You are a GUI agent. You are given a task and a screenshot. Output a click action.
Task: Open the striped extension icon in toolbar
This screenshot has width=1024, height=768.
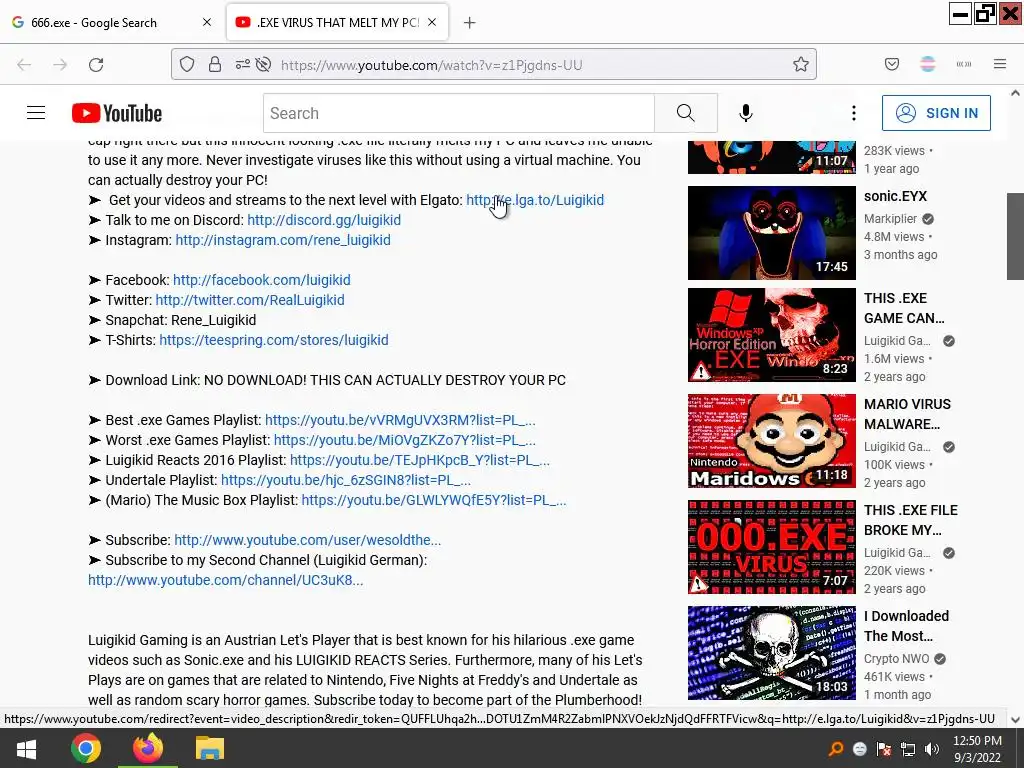click(928, 64)
